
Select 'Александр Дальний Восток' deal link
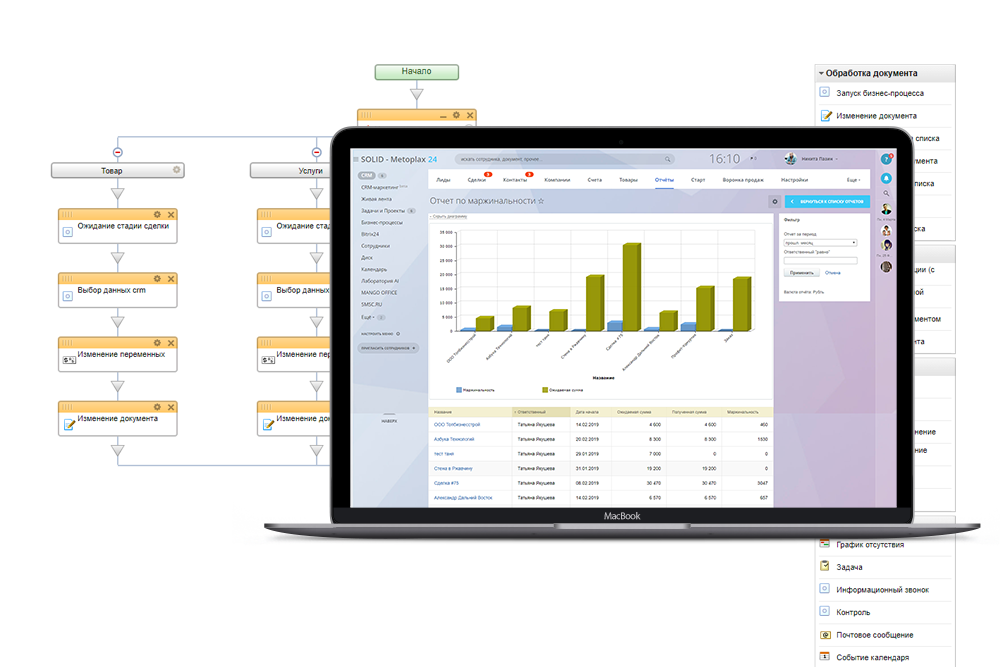pos(463,497)
